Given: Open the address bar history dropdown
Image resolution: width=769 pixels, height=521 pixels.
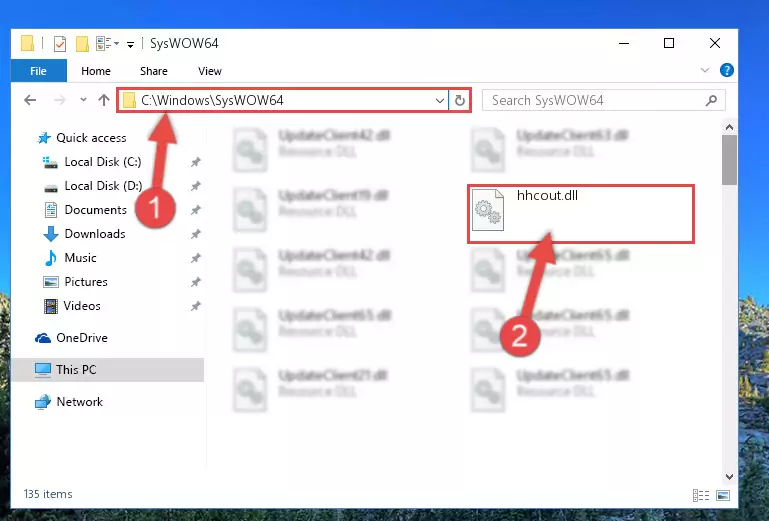Looking at the screenshot, I should [439, 101].
